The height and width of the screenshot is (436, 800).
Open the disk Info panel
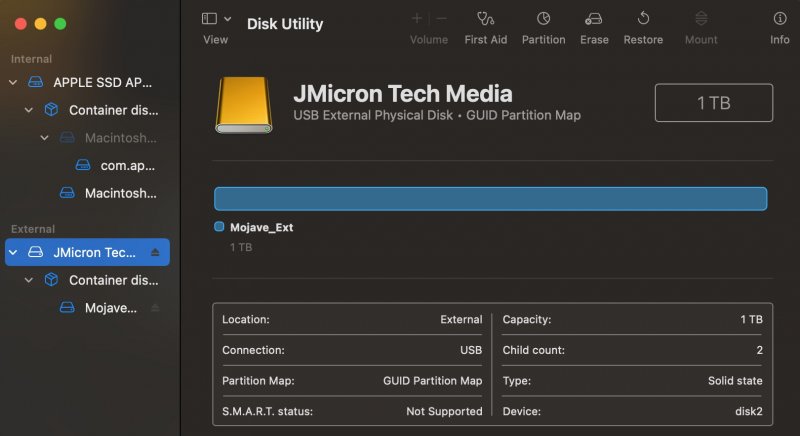pos(779,19)
